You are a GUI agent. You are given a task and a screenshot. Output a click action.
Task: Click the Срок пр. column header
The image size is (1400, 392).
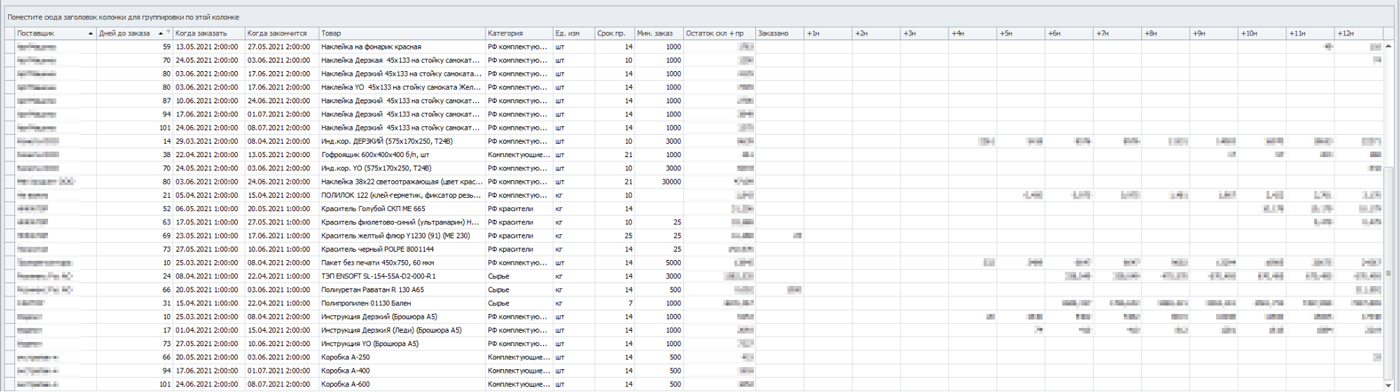[x=614, y=33]
